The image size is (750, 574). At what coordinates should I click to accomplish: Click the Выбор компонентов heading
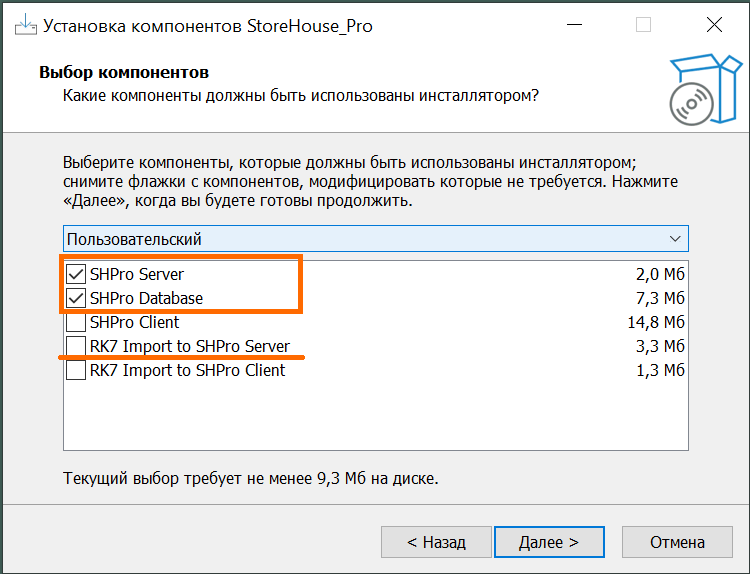tap(123, 72)
